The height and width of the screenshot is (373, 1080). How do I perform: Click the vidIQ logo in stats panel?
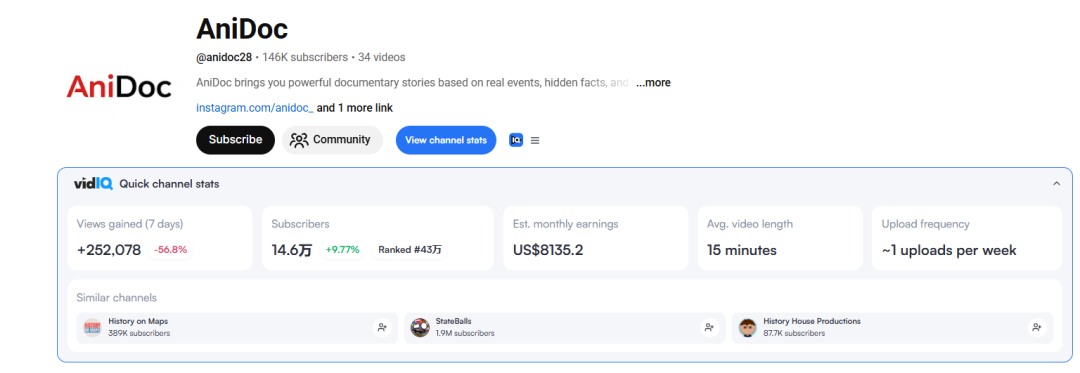pyautogui.click(x=94, y=184)
